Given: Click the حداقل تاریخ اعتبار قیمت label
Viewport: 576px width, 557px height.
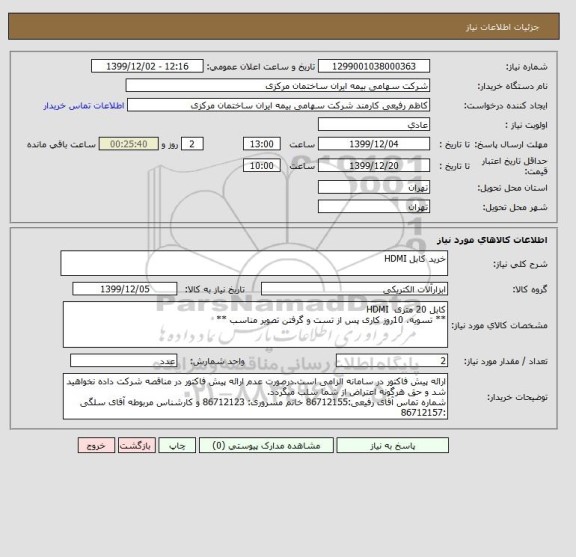Looking at the screenshot, I should pos(514,166).
